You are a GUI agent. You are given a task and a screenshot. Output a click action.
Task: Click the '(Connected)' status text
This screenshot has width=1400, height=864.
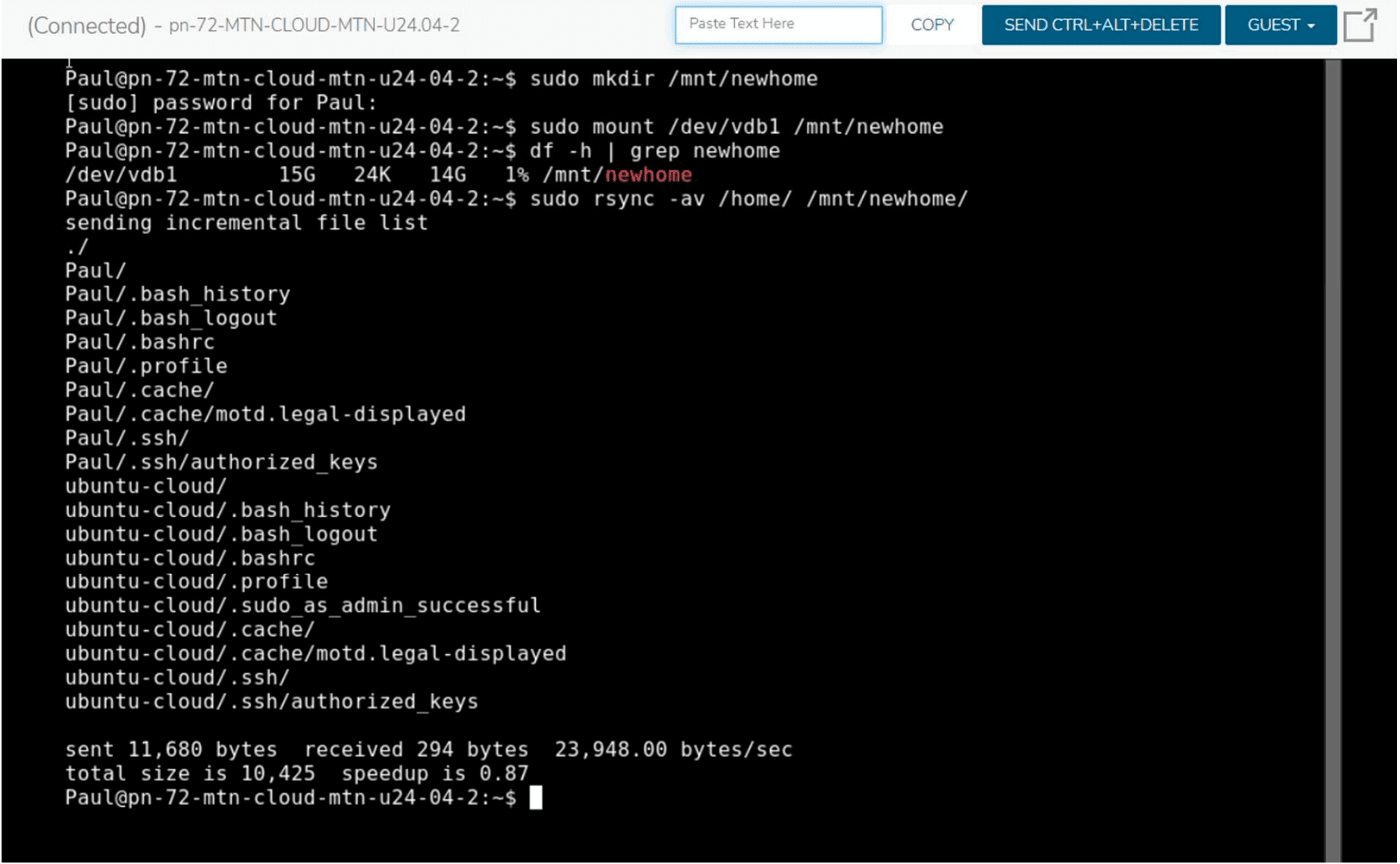[x=87, y=25]
